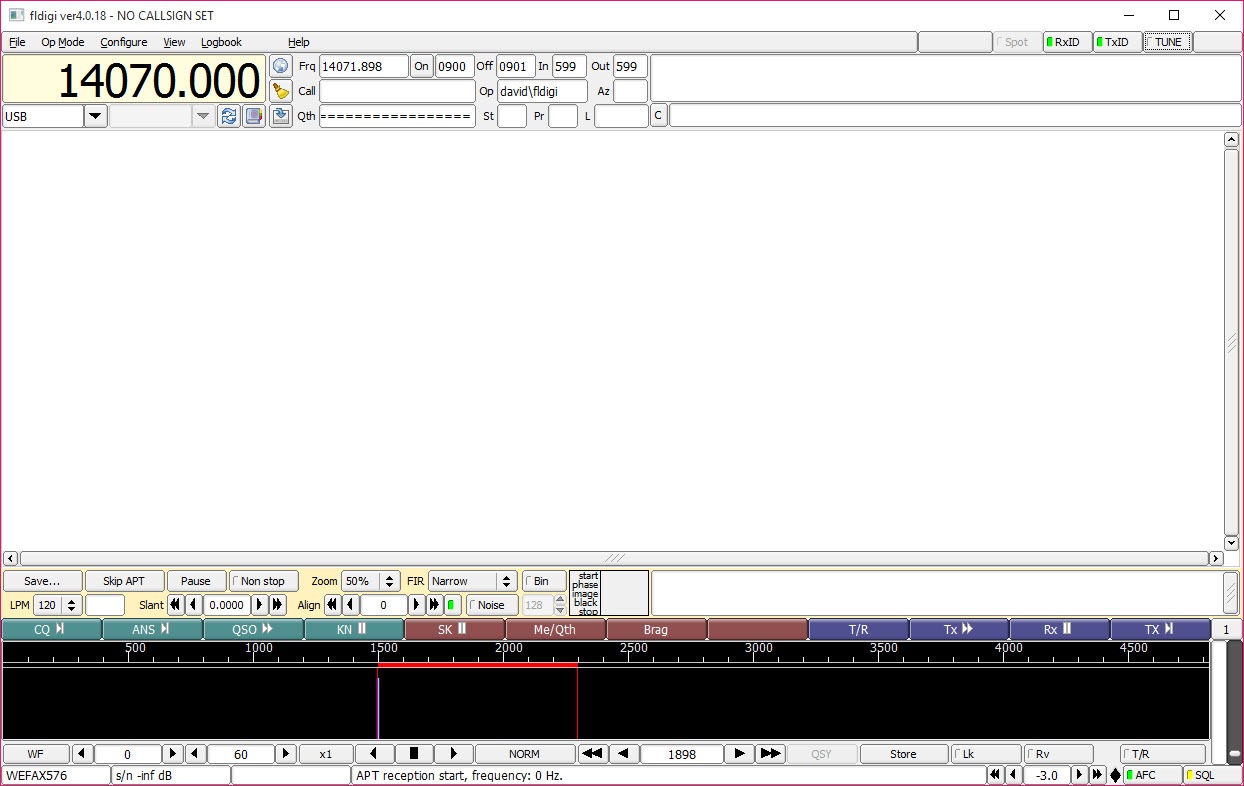Open the Configure menu

pyautogui.click(x=124, y=42)
